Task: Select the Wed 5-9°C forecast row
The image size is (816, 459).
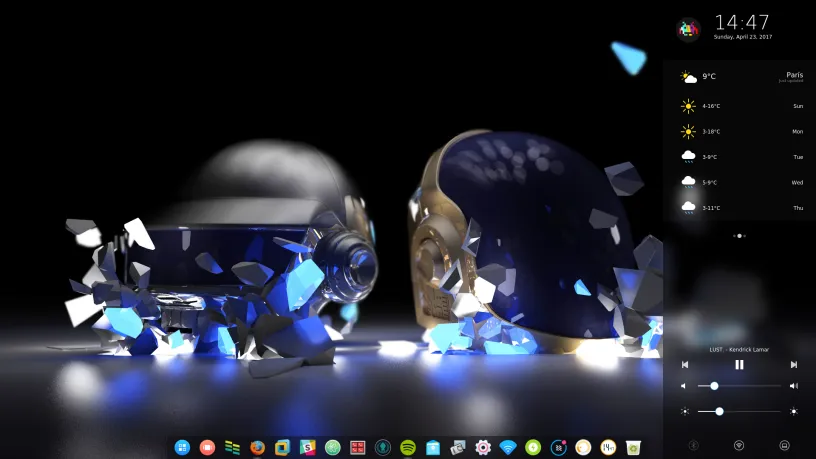Action: click(x=741, y=182)
